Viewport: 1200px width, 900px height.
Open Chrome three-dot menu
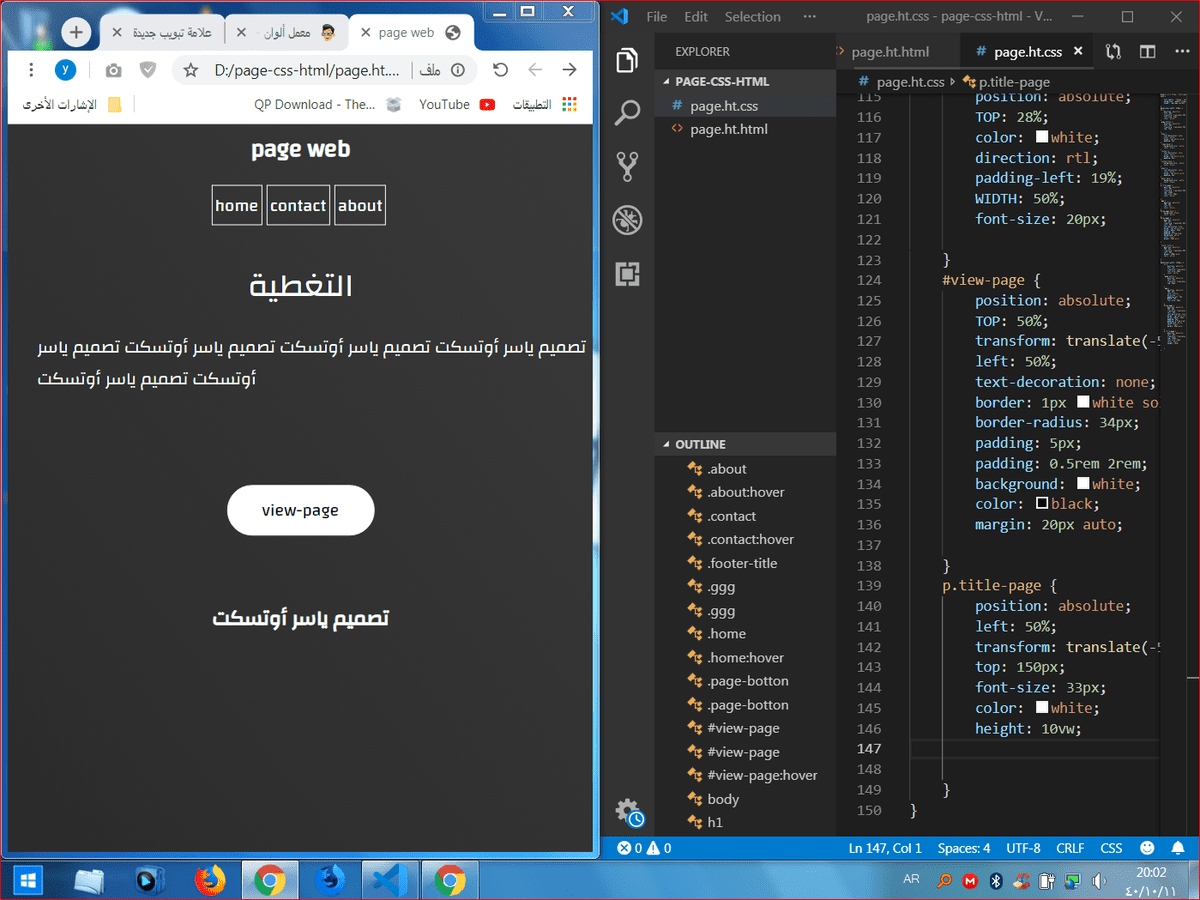click(31, 70)
